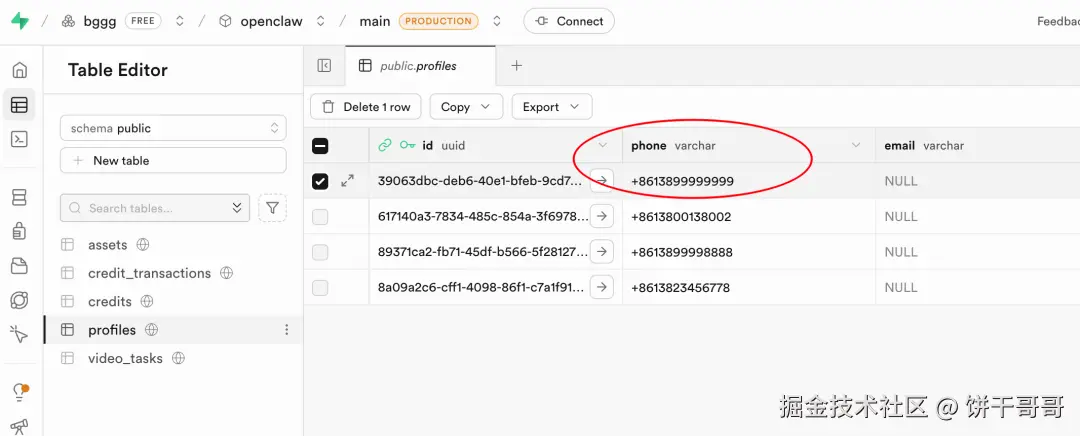1080x436 pixels.
Task: Switch to the public.profiles tab
Action: (418, 66)
